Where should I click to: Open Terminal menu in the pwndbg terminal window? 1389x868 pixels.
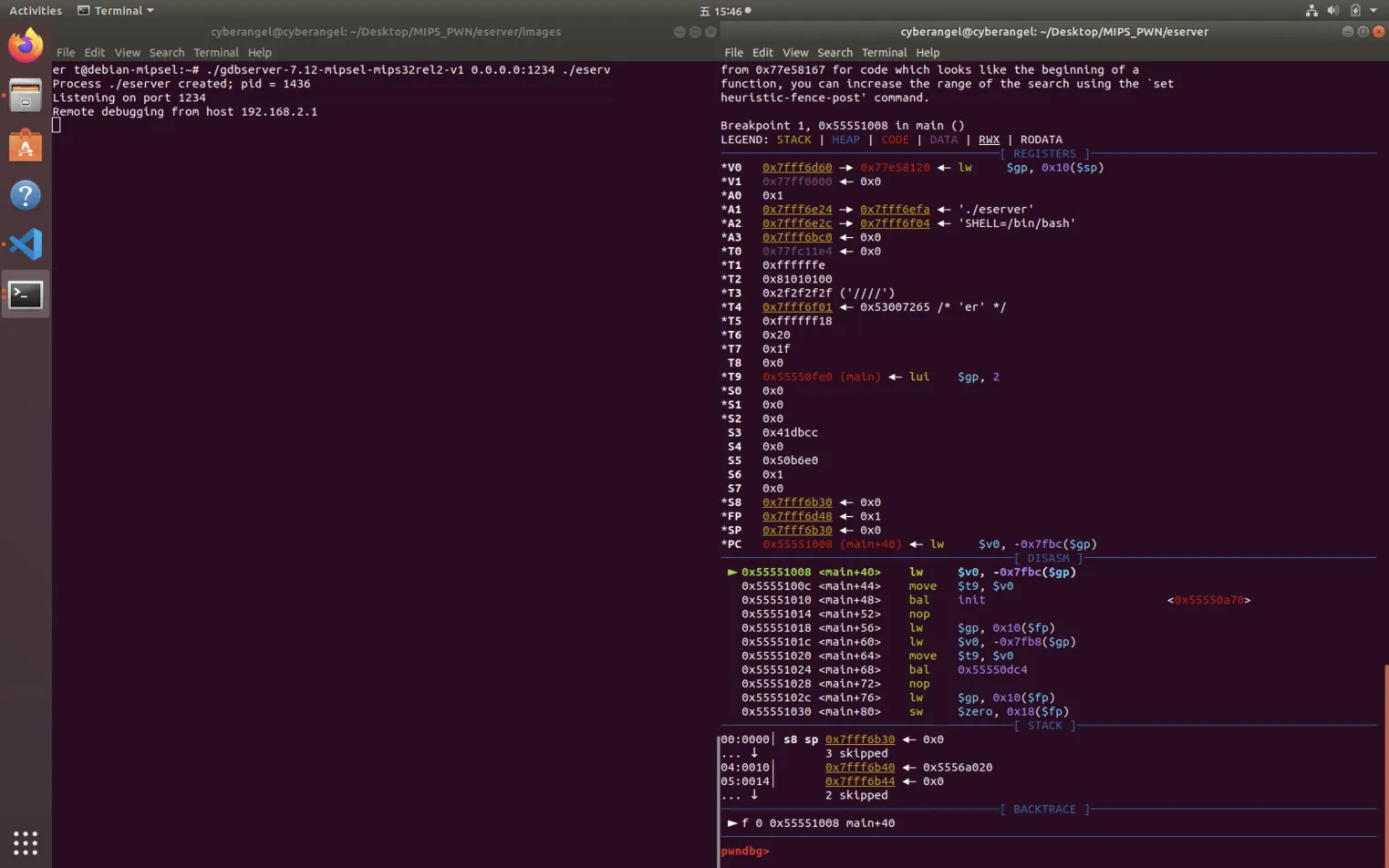click(x=885, y=53)
